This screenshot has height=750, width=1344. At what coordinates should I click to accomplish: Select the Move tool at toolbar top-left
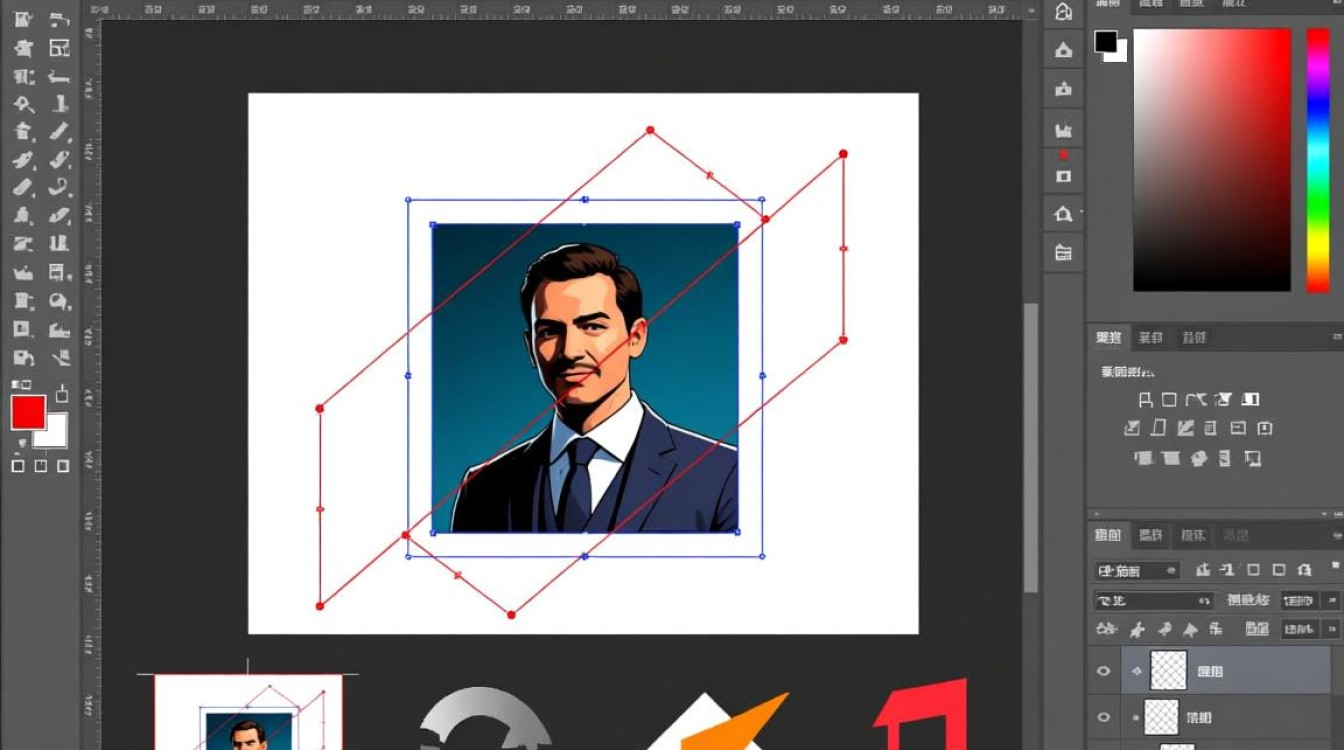tap(25, 19)
